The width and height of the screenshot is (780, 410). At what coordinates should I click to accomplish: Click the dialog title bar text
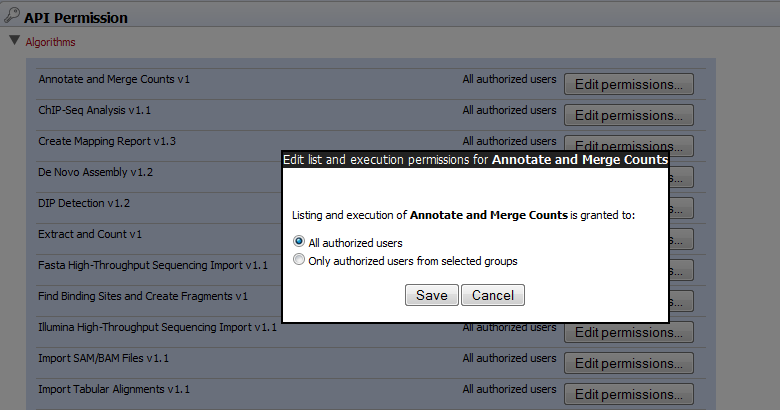point(475,160)
